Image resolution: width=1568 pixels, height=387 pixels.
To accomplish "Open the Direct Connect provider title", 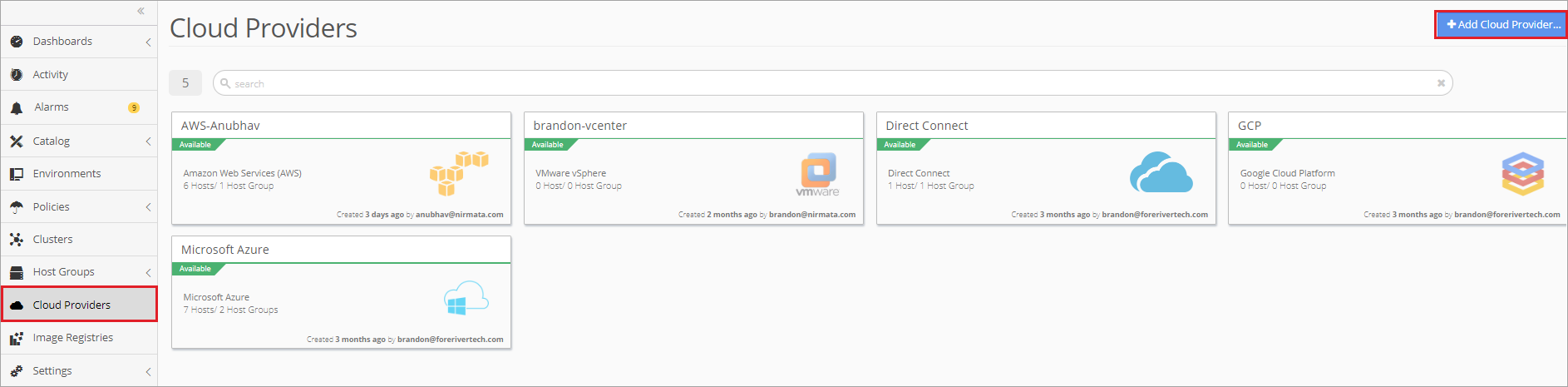I will point(927,126).
